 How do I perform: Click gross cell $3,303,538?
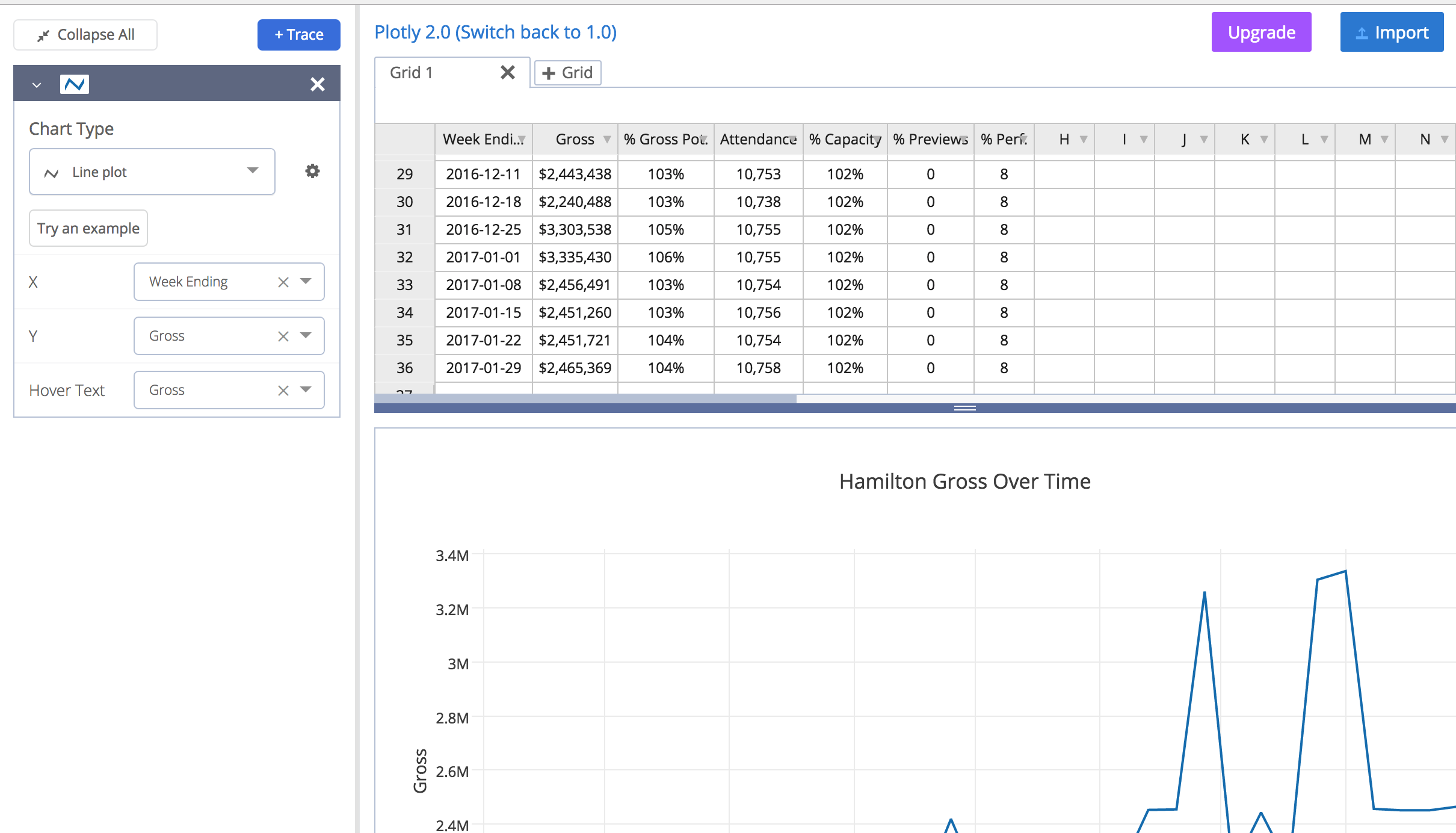pyautogui.click(x=575, y=229)
